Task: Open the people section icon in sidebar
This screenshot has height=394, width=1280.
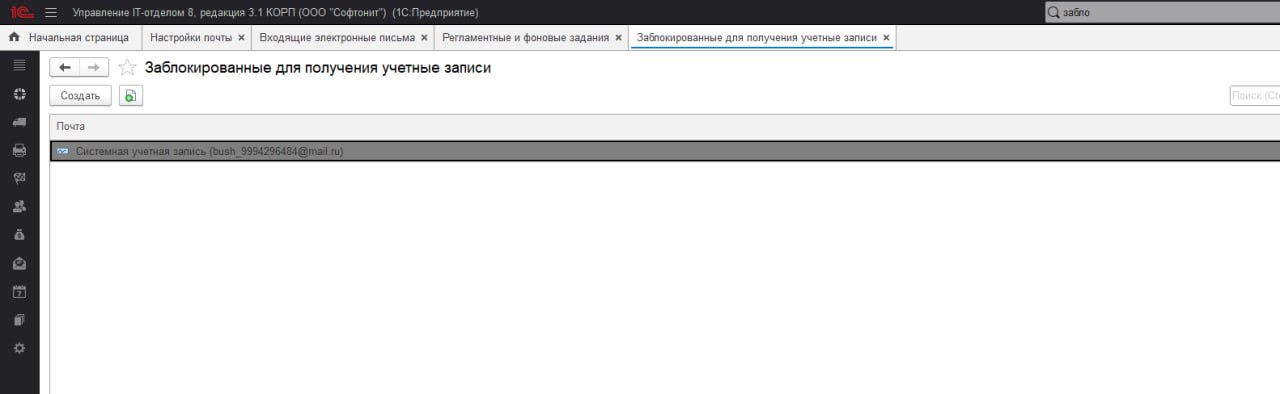Action: coord(19,207)
